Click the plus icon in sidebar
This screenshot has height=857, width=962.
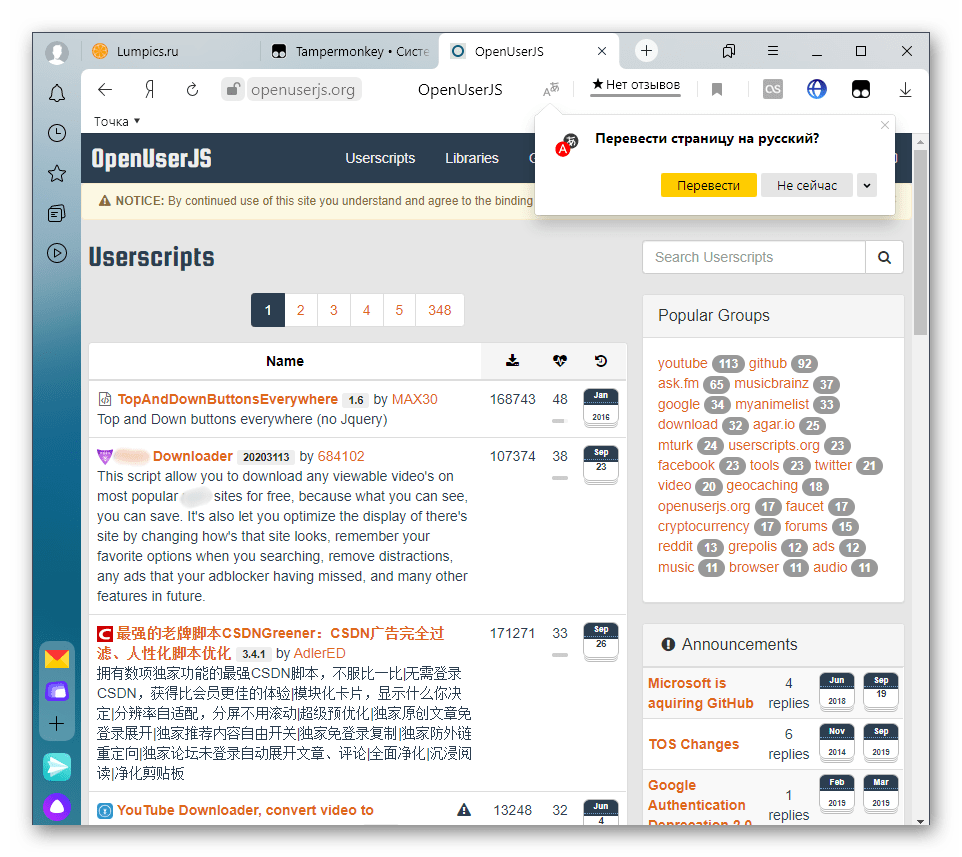tap(56, 723)
